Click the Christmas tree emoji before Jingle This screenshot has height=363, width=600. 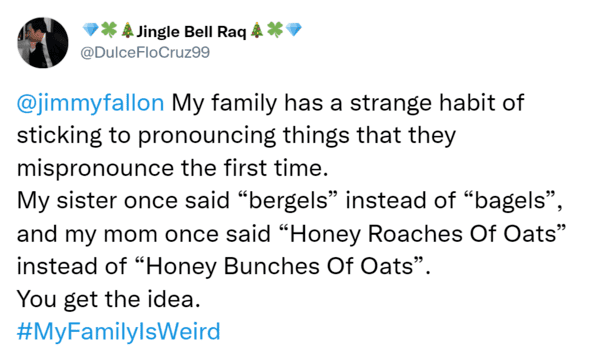click(x=127, y=30)
